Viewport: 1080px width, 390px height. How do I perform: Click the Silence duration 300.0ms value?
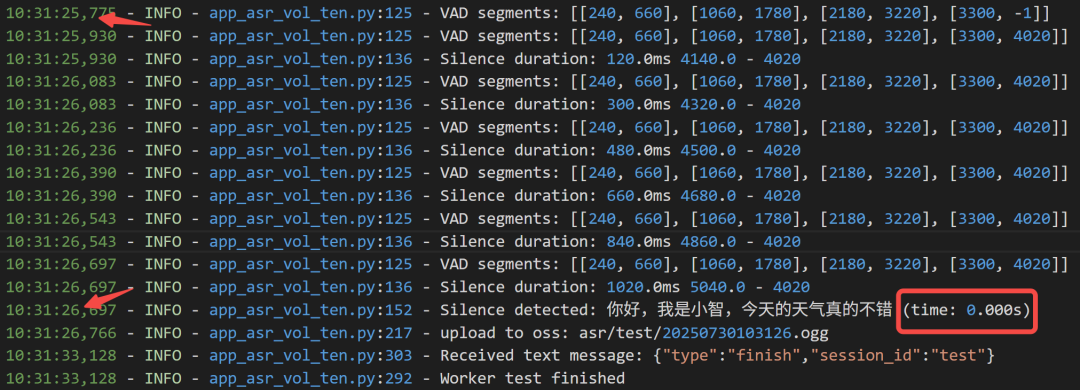coord(638,105)
